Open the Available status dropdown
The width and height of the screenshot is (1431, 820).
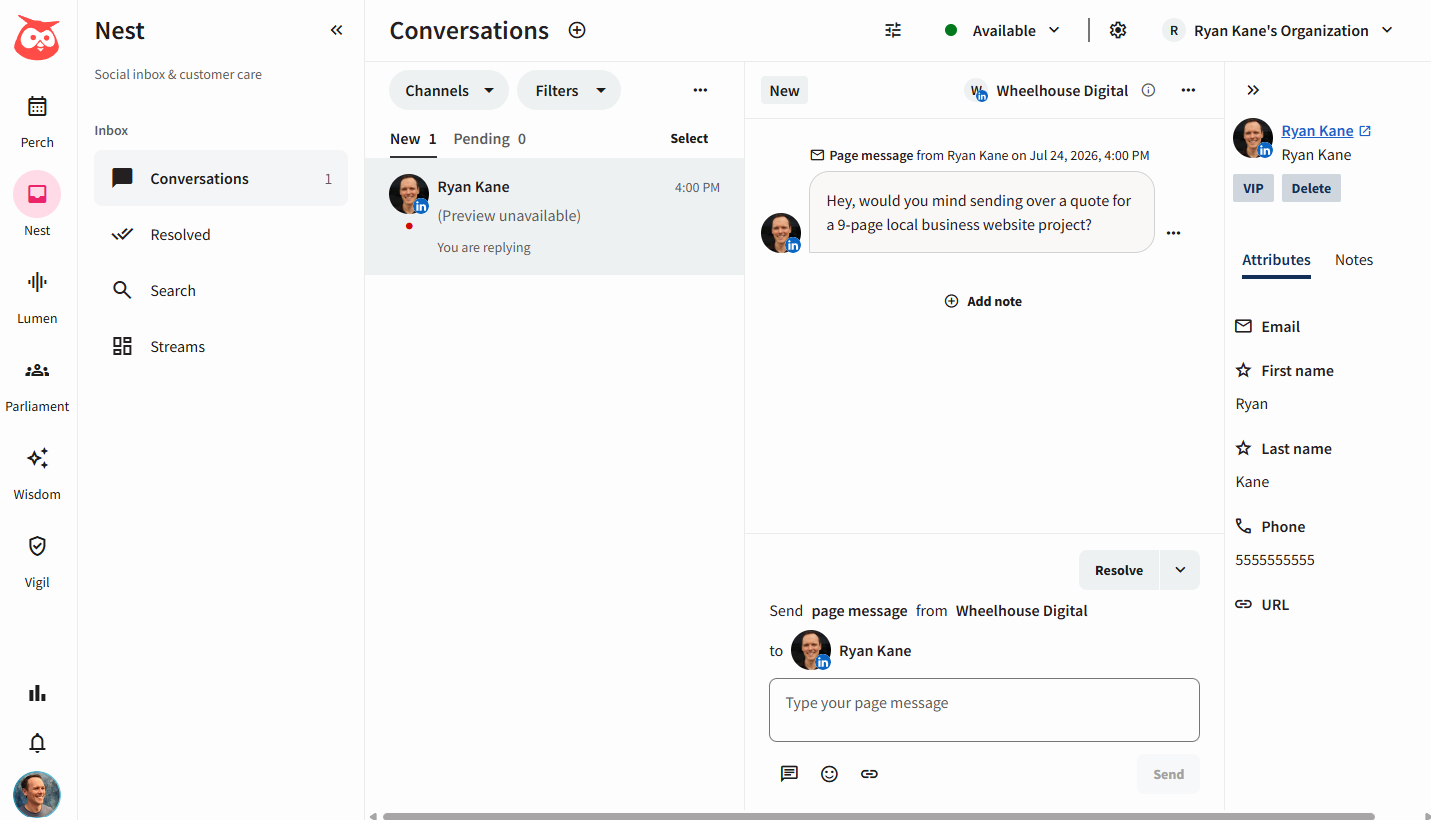coord(1003,30)
